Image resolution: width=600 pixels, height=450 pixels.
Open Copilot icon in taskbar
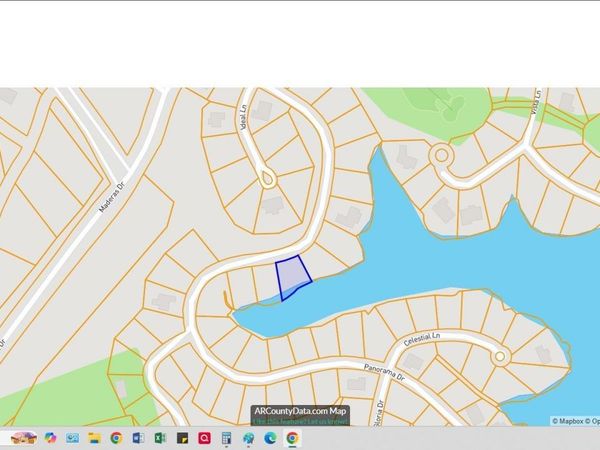pyautogui.click(x=50, y=438)
